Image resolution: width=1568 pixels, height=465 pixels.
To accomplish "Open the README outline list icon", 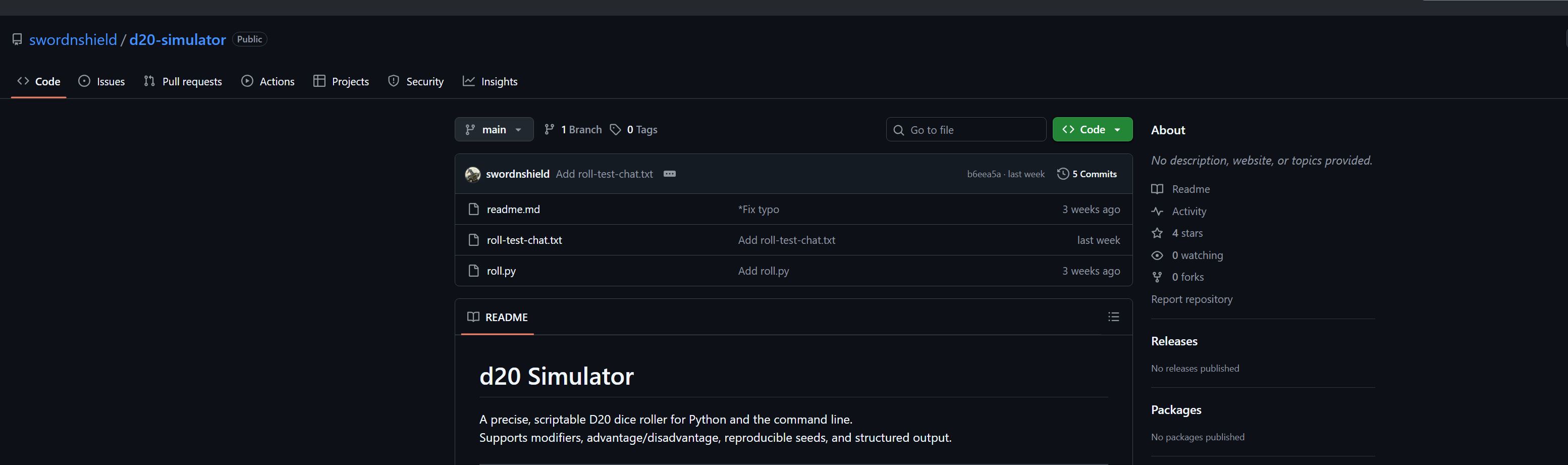I will [1113, 317].
